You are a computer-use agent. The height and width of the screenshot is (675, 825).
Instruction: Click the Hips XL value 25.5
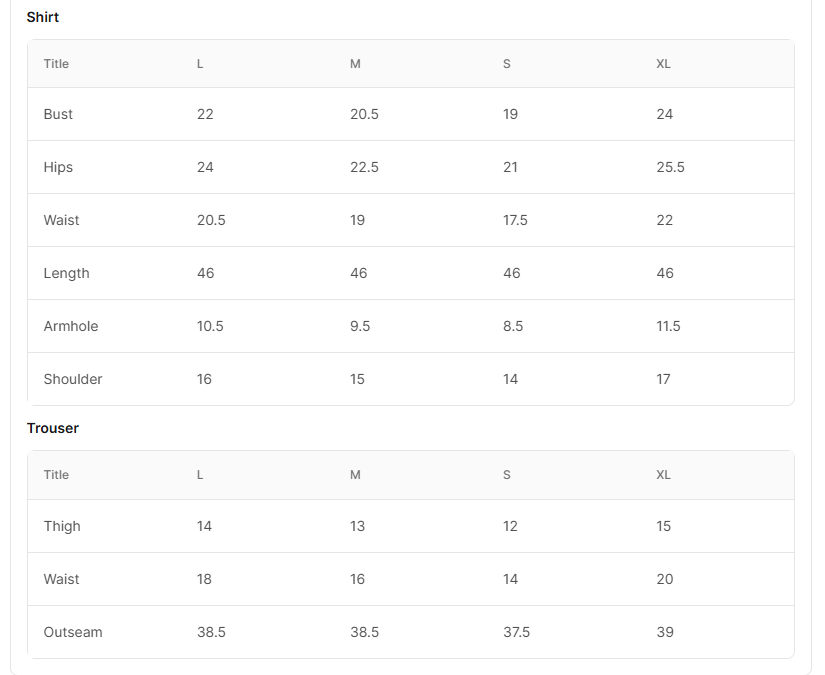(670, 167)
